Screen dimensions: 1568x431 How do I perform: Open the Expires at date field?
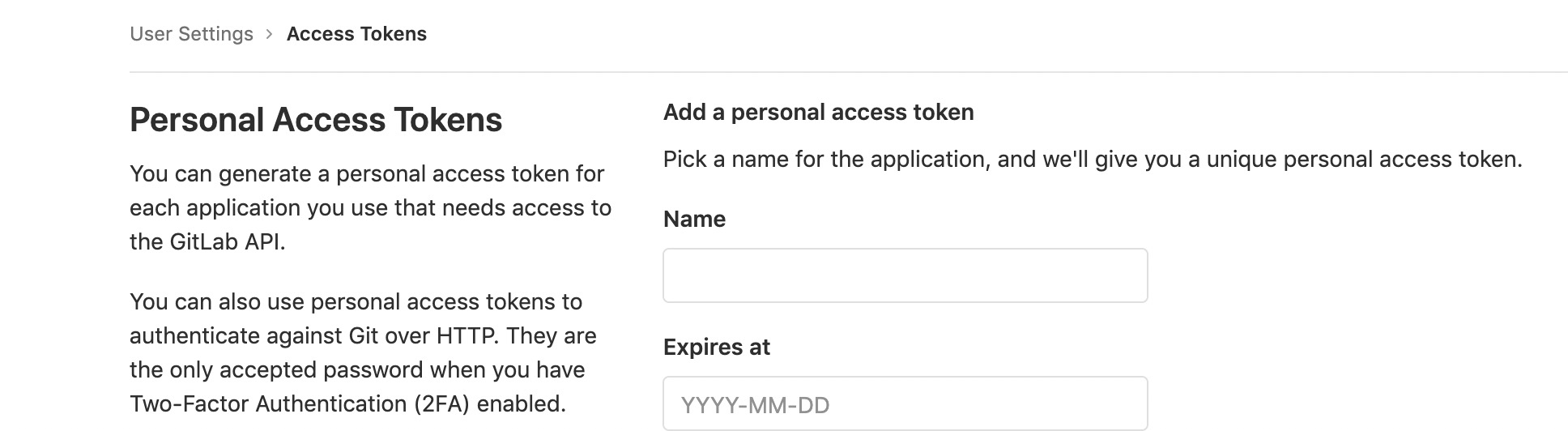[x=905, y=404]
